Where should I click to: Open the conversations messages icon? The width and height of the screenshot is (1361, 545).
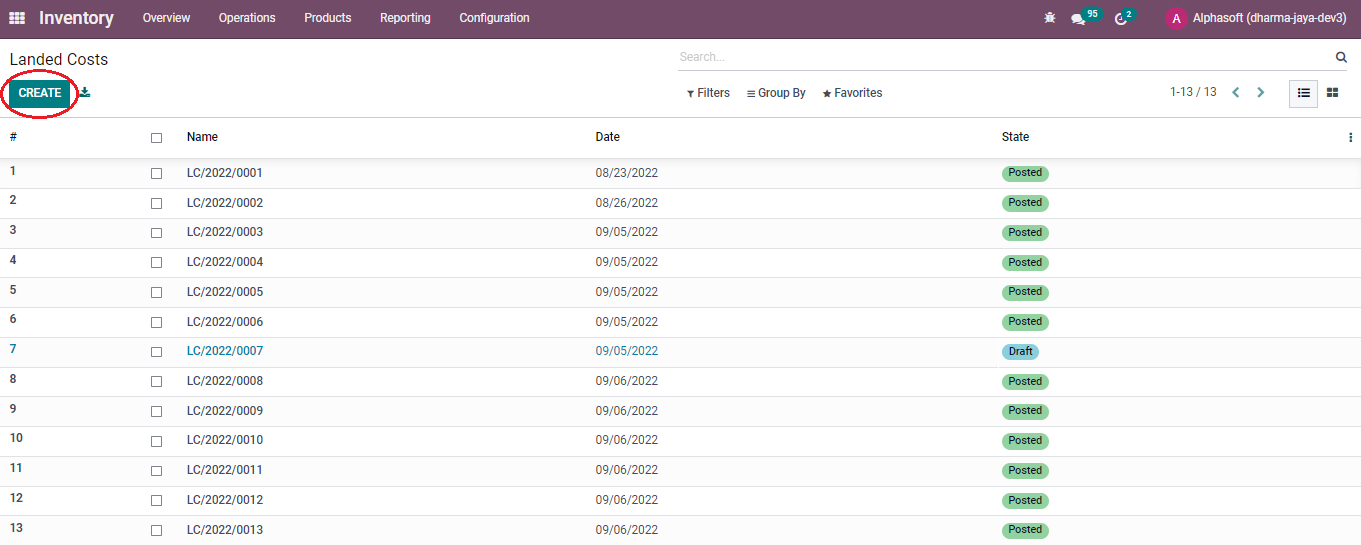1078,19
